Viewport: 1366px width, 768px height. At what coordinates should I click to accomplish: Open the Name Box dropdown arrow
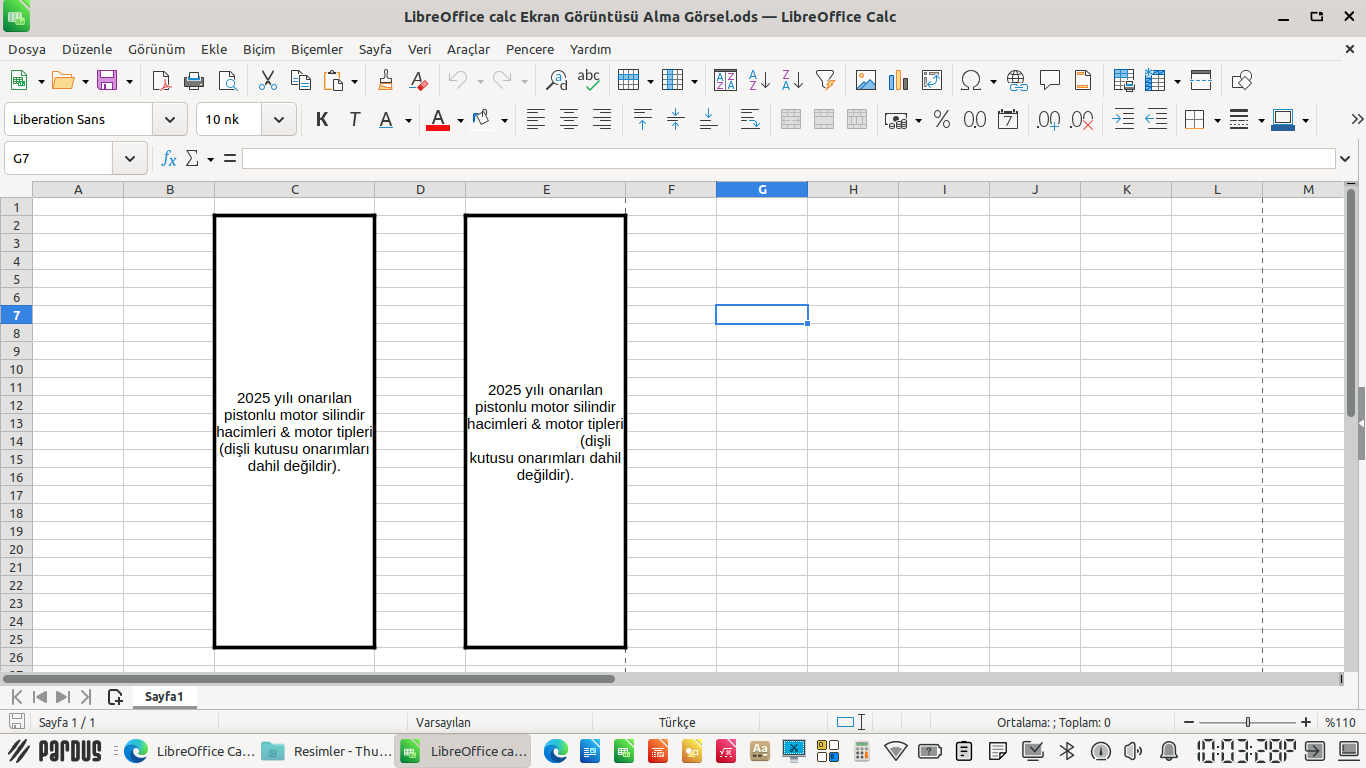coord(130,159)
